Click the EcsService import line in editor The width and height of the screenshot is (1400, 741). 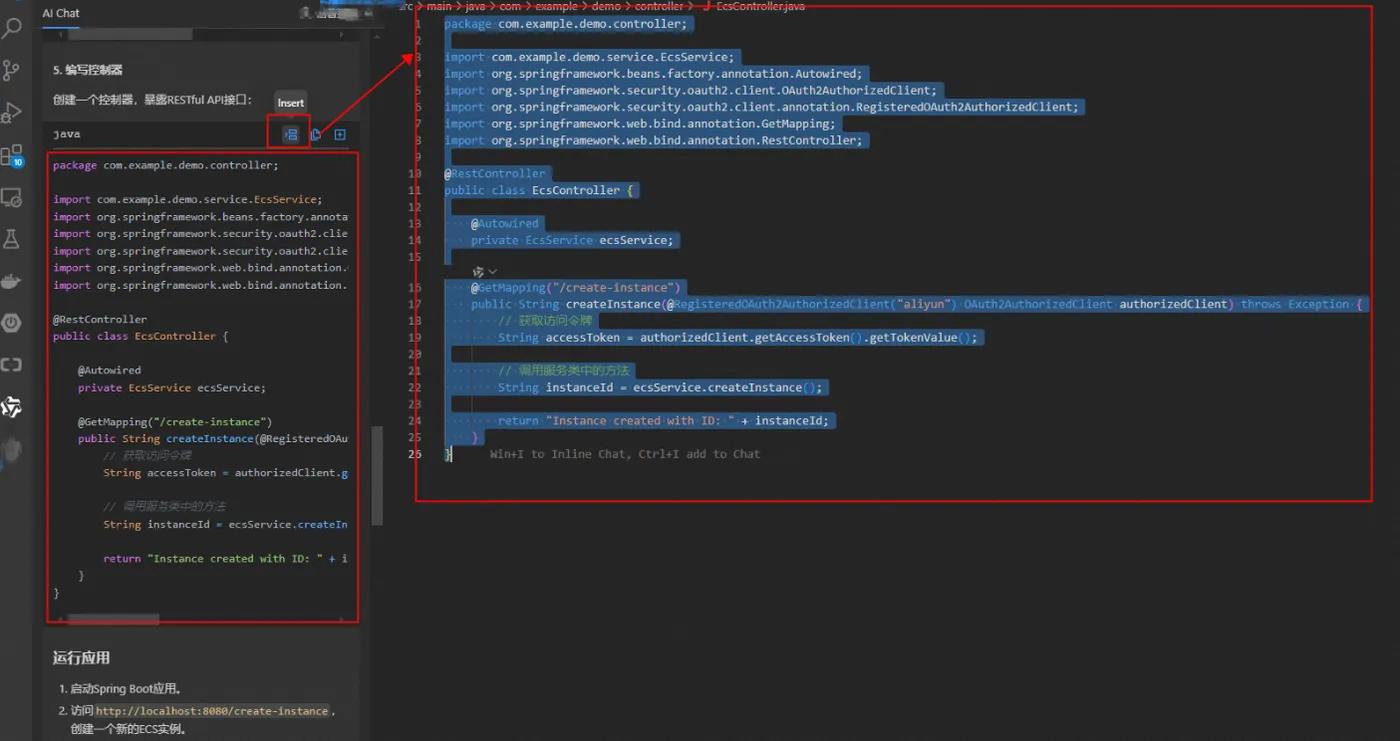click(591, 57)
